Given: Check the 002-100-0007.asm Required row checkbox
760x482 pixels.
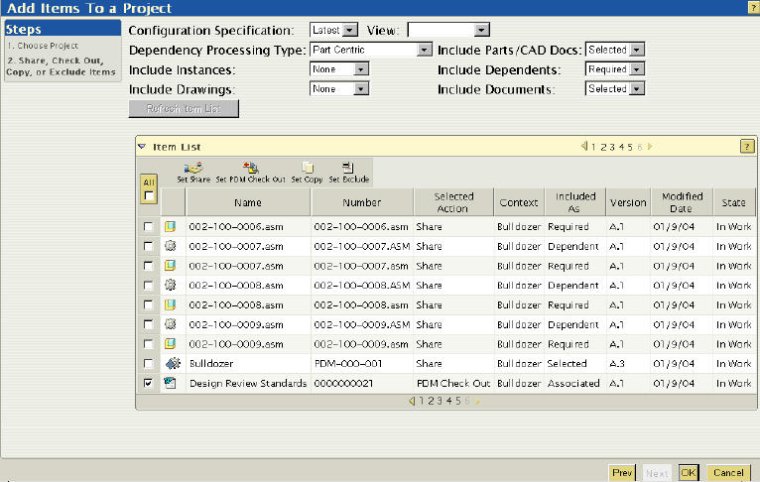Looking at the screenshot, I should (148, 266).
